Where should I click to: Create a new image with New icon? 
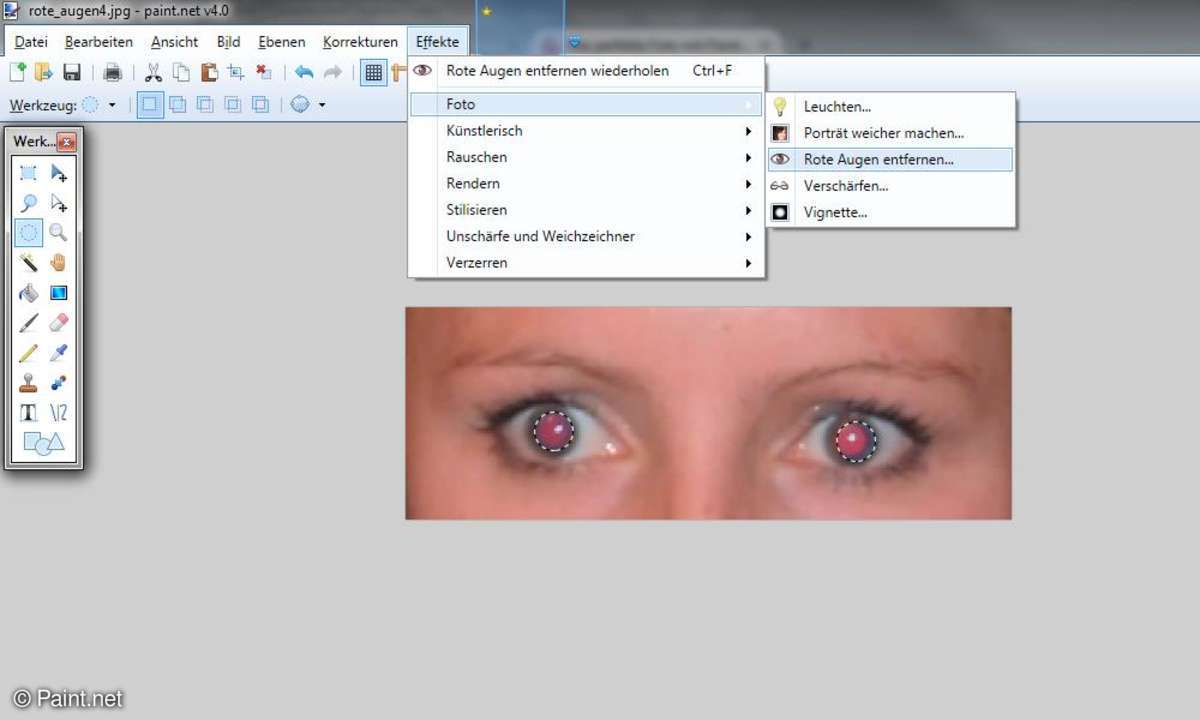pyautogui.click(x=18, y=72)
